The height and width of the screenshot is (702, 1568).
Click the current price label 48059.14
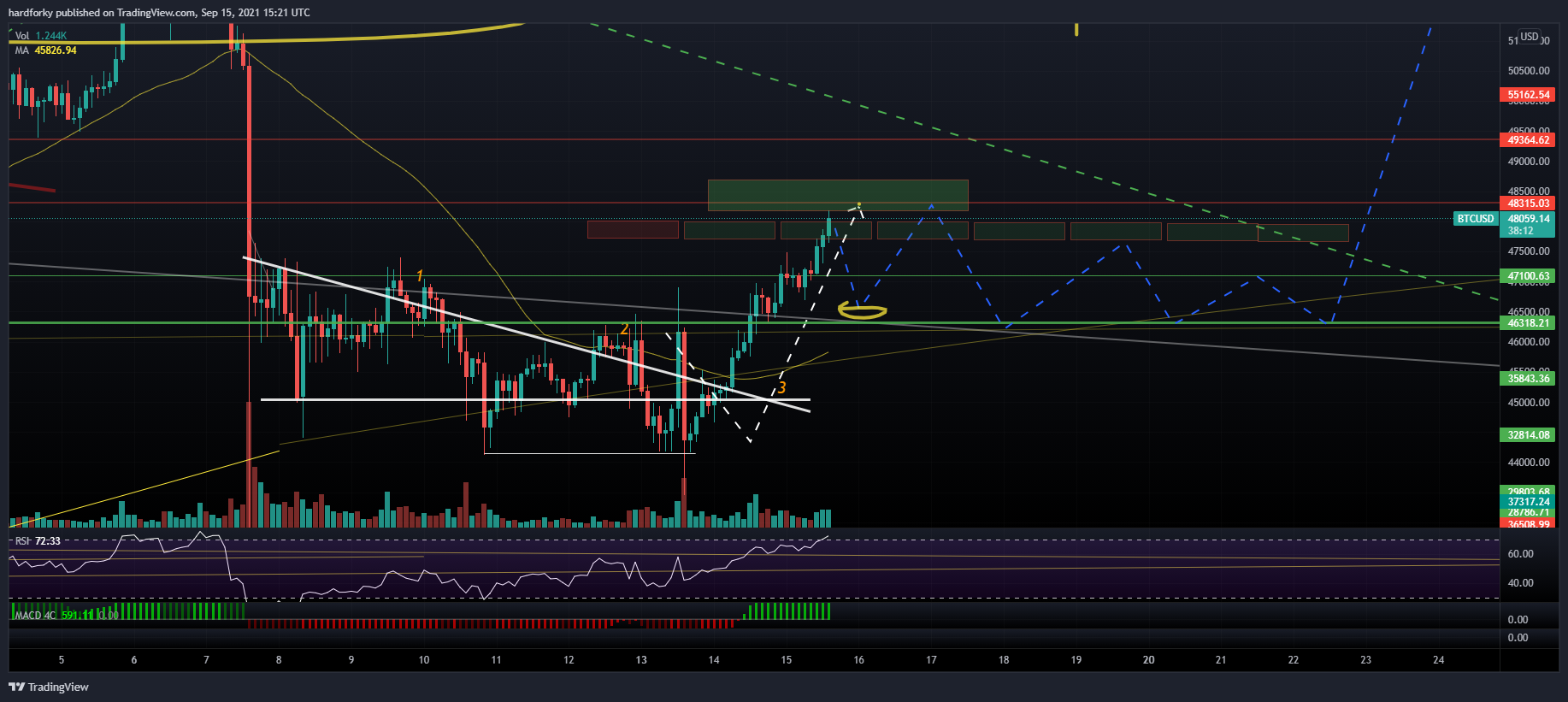coord(1528,219)
